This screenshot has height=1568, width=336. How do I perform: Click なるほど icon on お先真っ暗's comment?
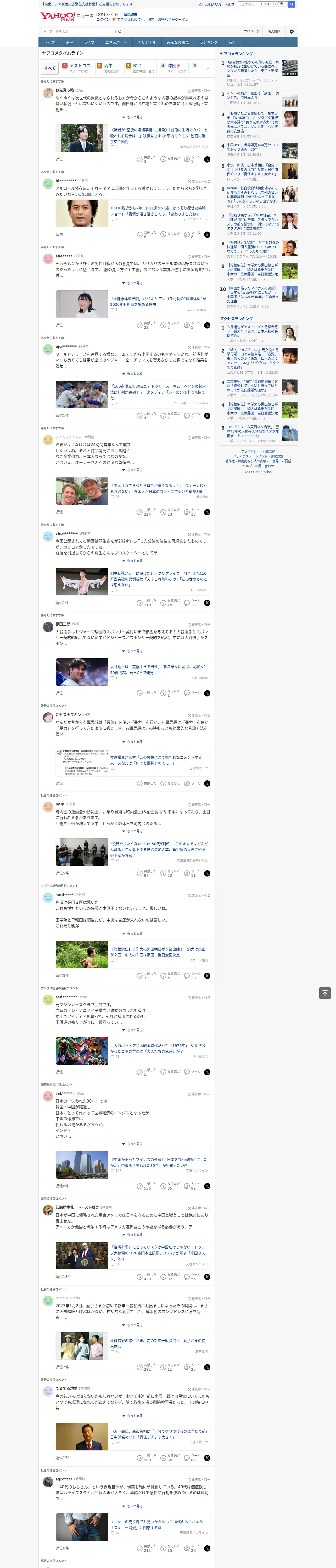pyautogui.click(x=164, y=159)
